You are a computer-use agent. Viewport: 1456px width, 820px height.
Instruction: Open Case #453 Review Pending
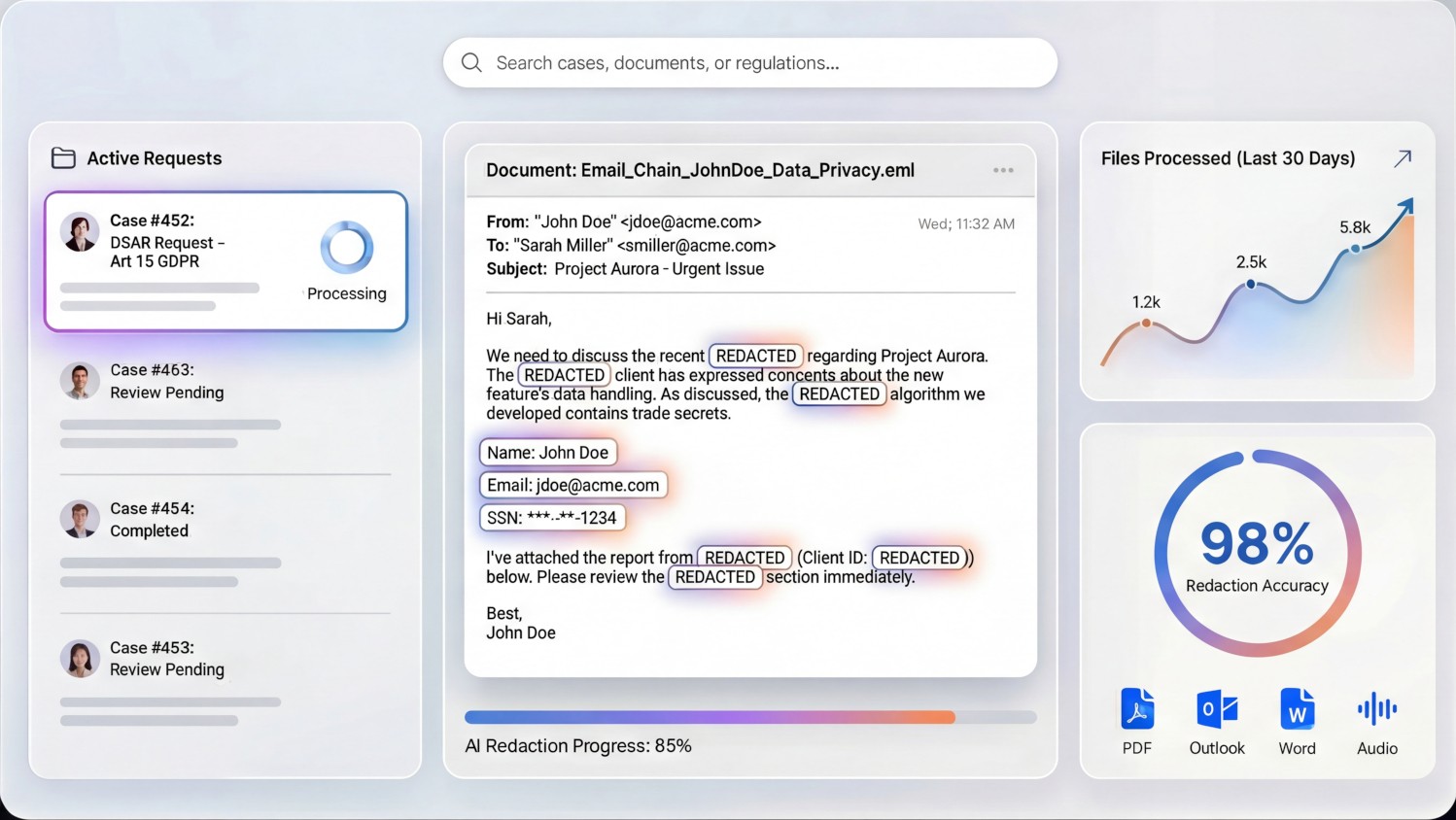tap(225, 669)
